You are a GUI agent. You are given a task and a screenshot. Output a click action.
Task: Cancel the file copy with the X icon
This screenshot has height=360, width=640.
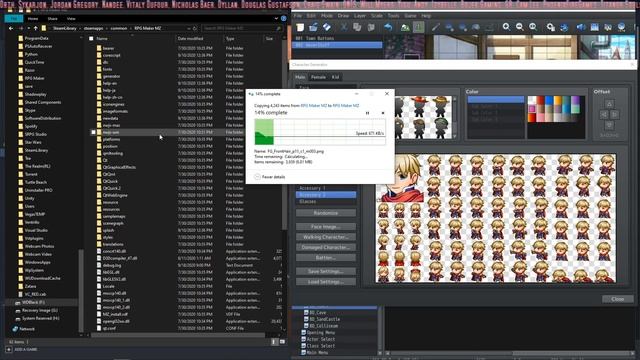pyautogui.click(x=383, y=113)
